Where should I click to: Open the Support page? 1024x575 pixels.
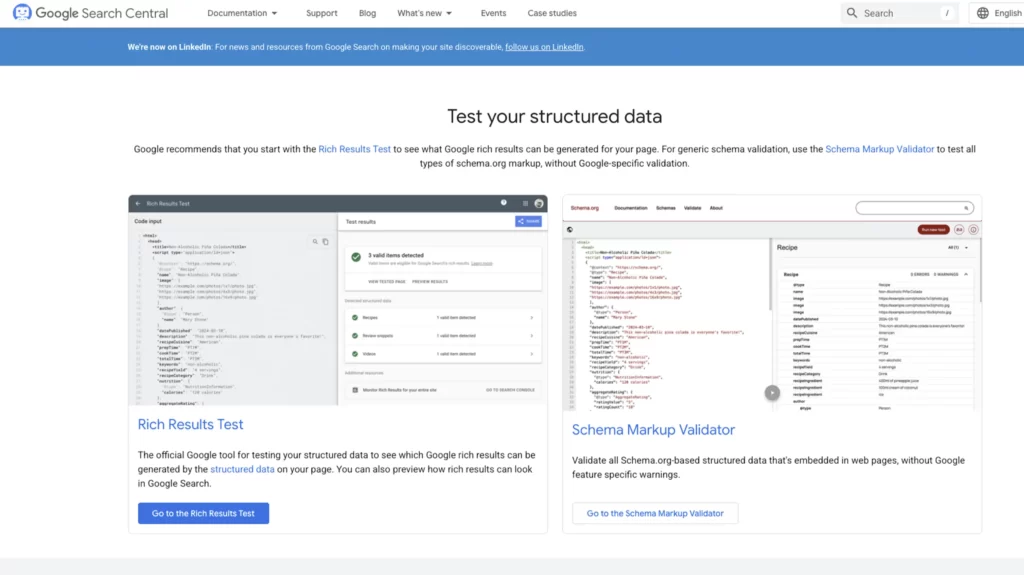(x=322, y=13)
